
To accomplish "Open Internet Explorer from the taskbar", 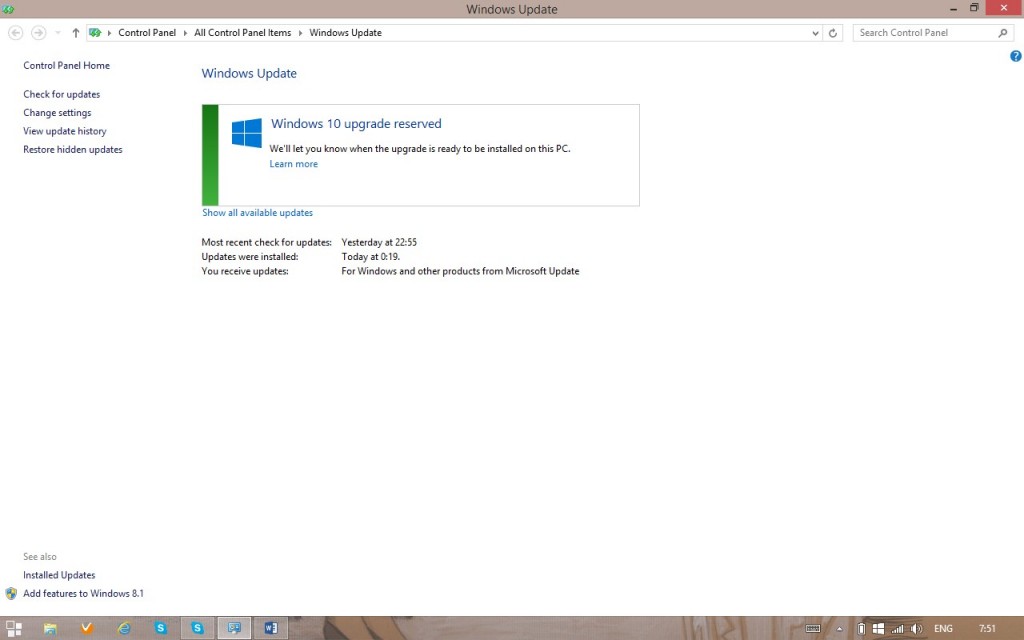I will [x=124, y=628].
